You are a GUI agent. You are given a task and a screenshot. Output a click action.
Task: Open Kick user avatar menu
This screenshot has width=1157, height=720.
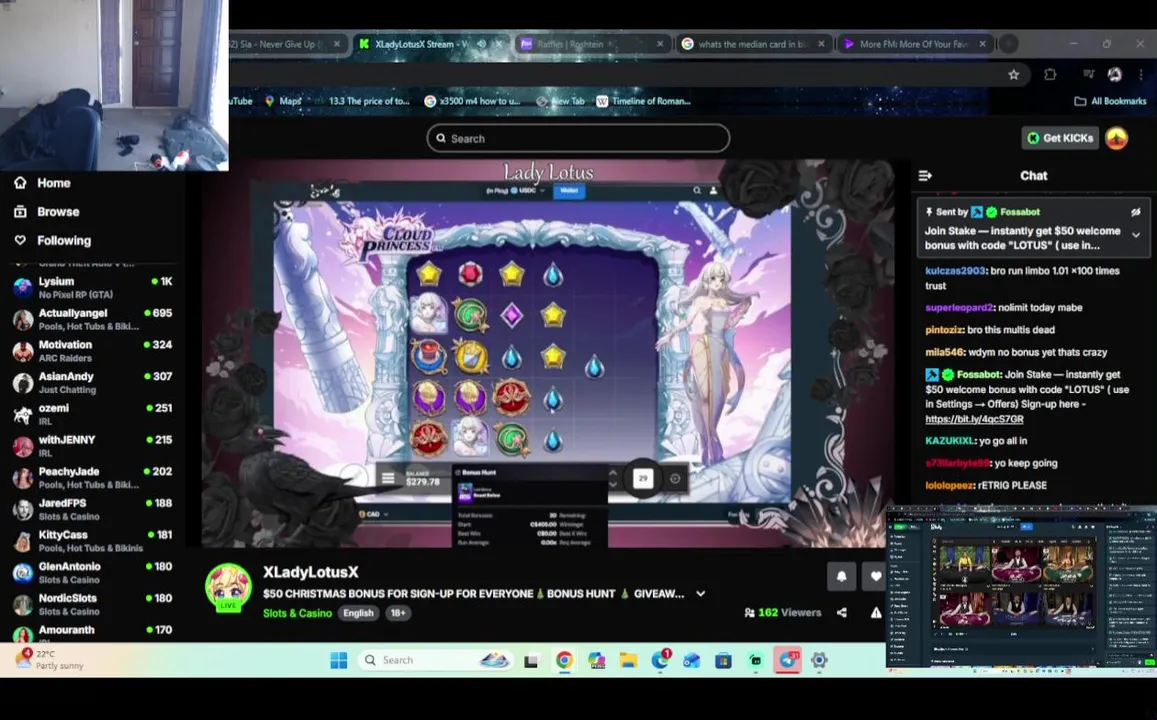[x=1116, y=138]
